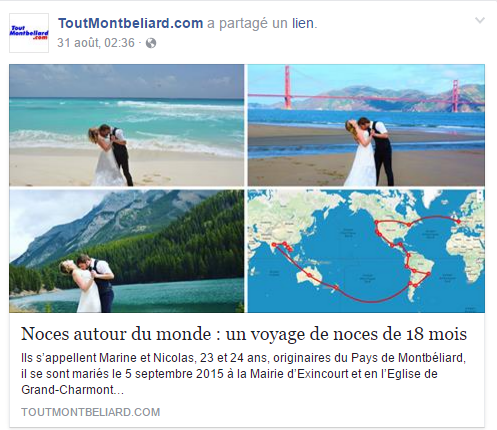Screen dimensions: 497x430
Task: Open 'Noces autour du monde' article headline
Action: [244, 334]
